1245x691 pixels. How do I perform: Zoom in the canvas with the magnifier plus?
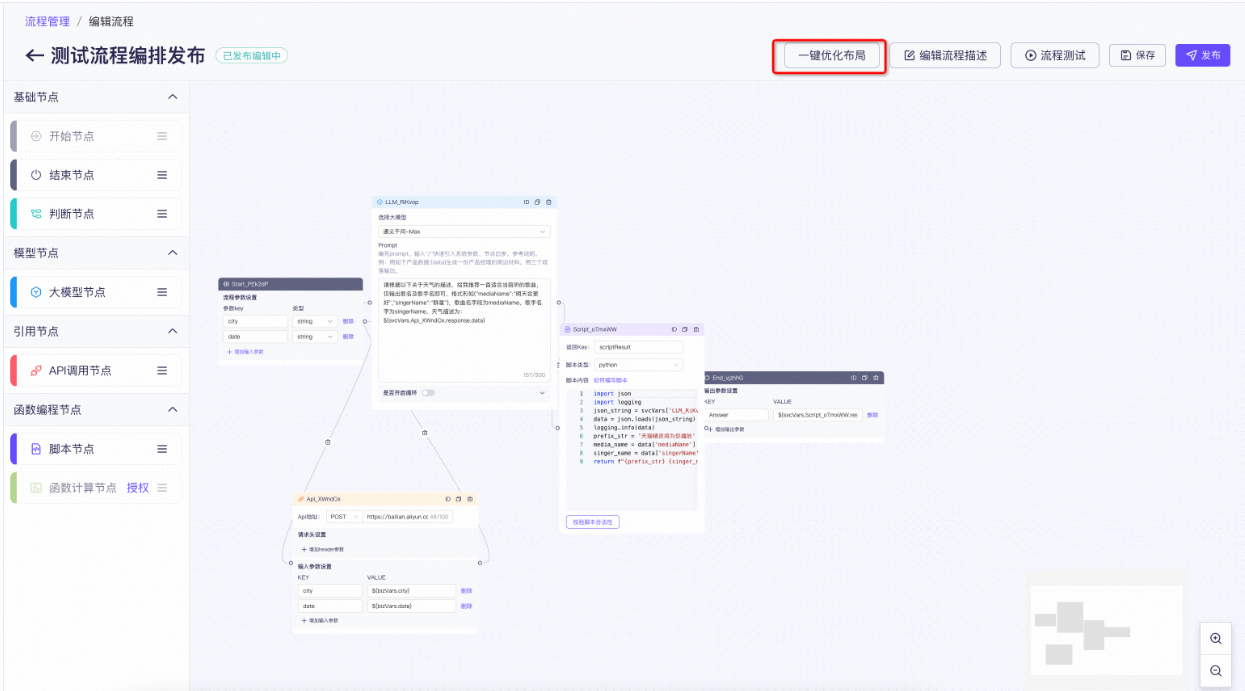[x=1216, y=638]
